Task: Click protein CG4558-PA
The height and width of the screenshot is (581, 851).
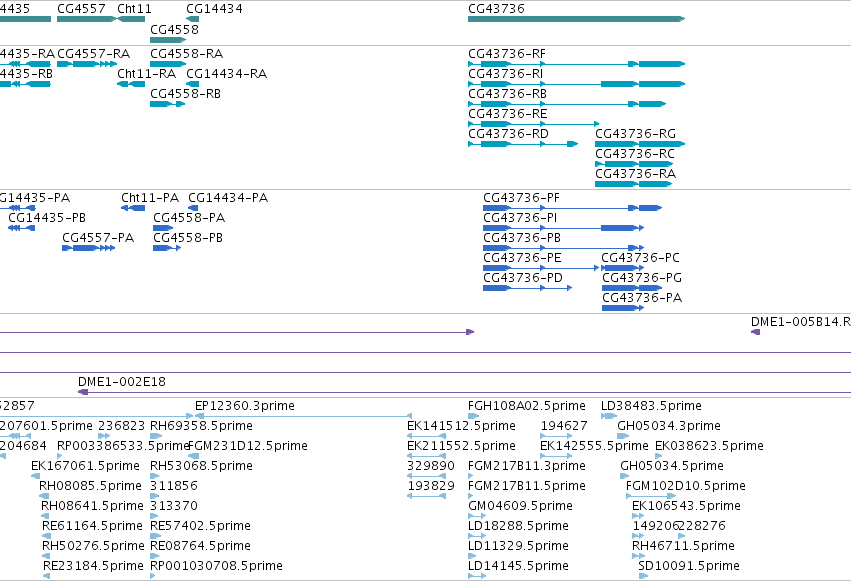Action: click(163, 228)
